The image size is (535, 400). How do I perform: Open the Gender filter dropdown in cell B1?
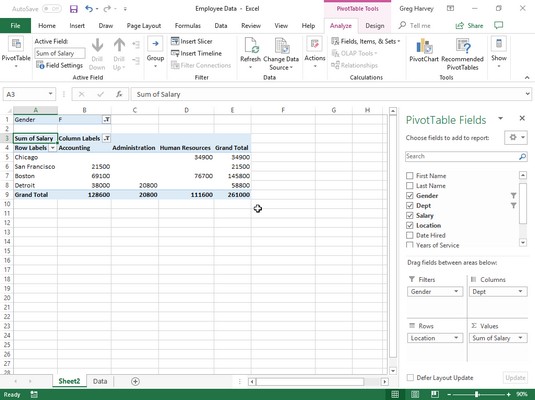pos(107,119)
